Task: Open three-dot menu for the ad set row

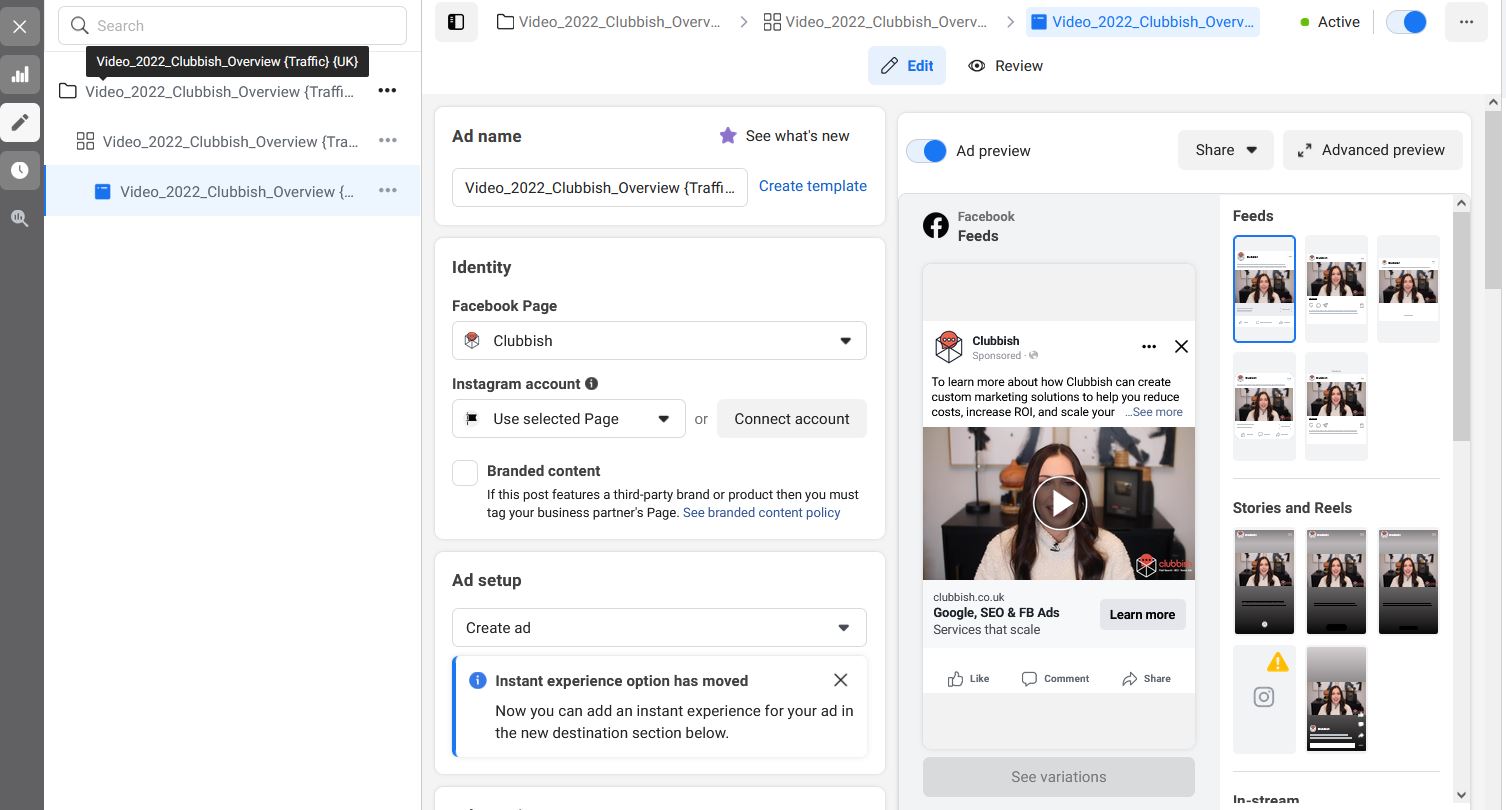Action: [x=388, y=141]
